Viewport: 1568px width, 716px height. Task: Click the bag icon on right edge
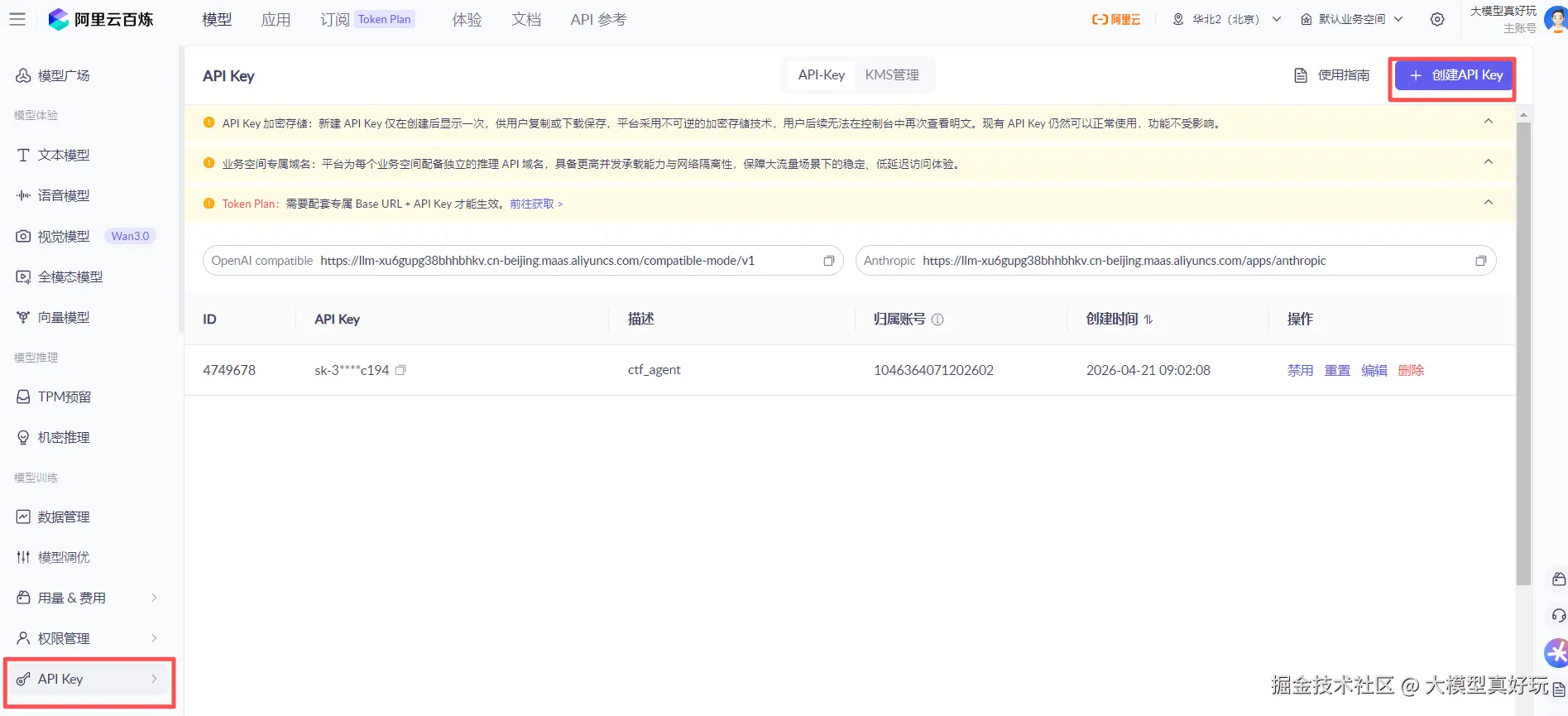point(1559,579)
